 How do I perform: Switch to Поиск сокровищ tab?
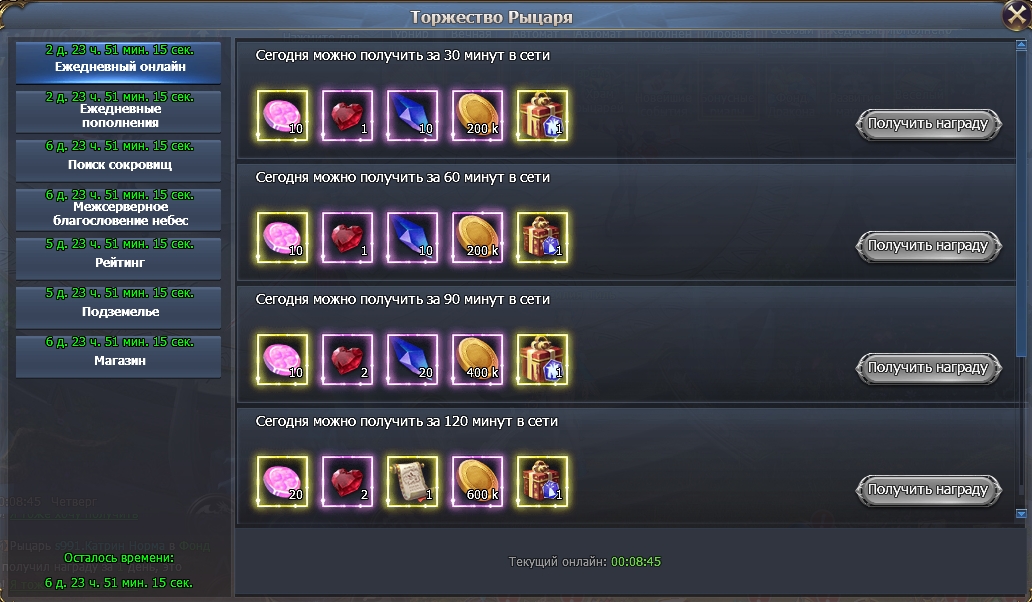pos(118,159)
